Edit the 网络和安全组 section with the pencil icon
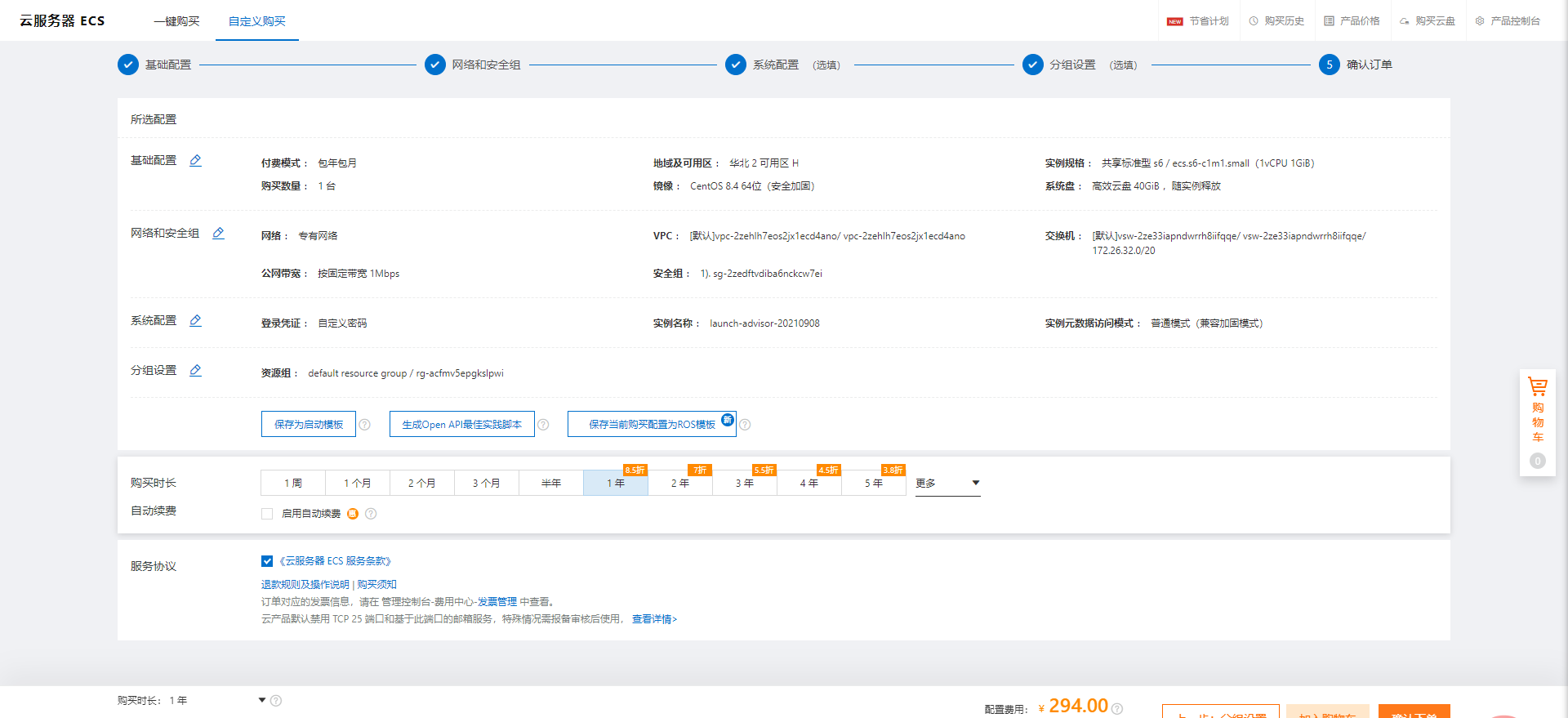 pyautogui.click(x=218, y=234)
